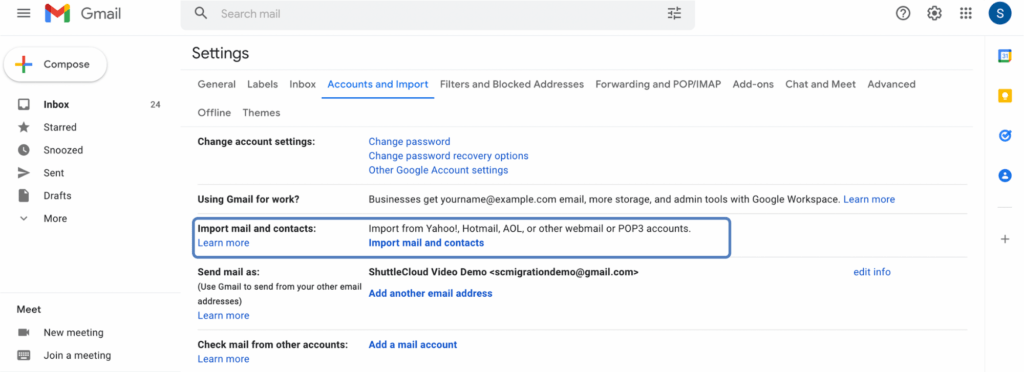Compose a new email
This screenshot has height=372, width=1024.
(56, 65)
